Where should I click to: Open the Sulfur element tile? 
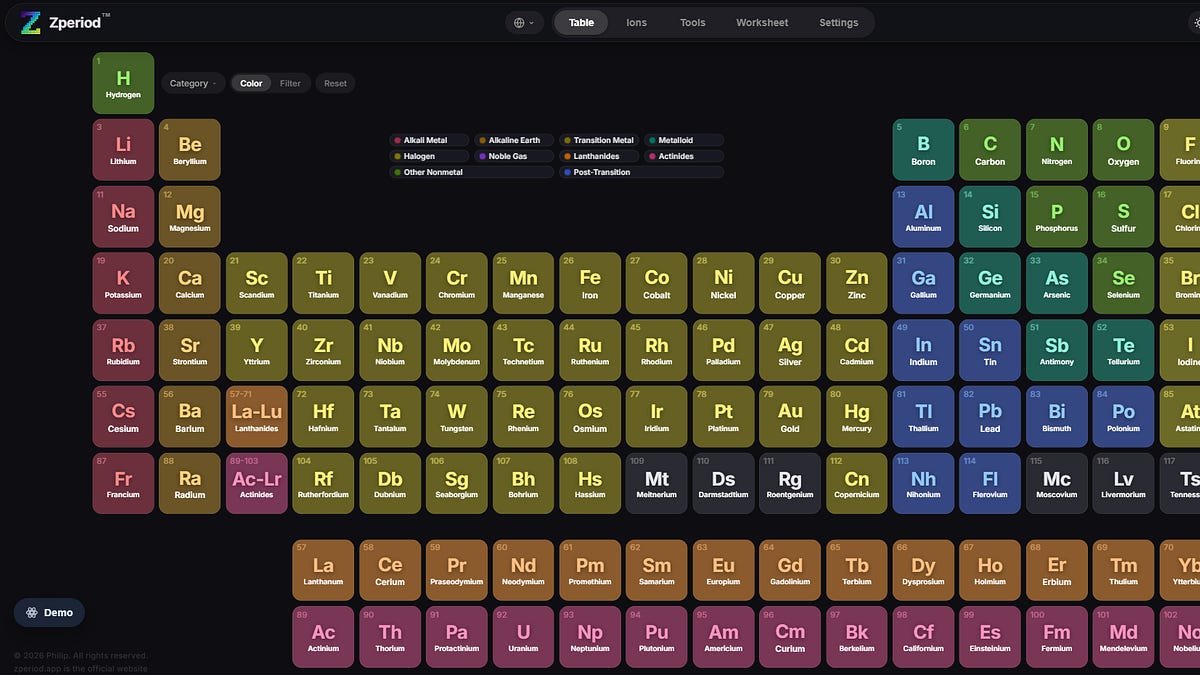click(x=1123, y=217)
